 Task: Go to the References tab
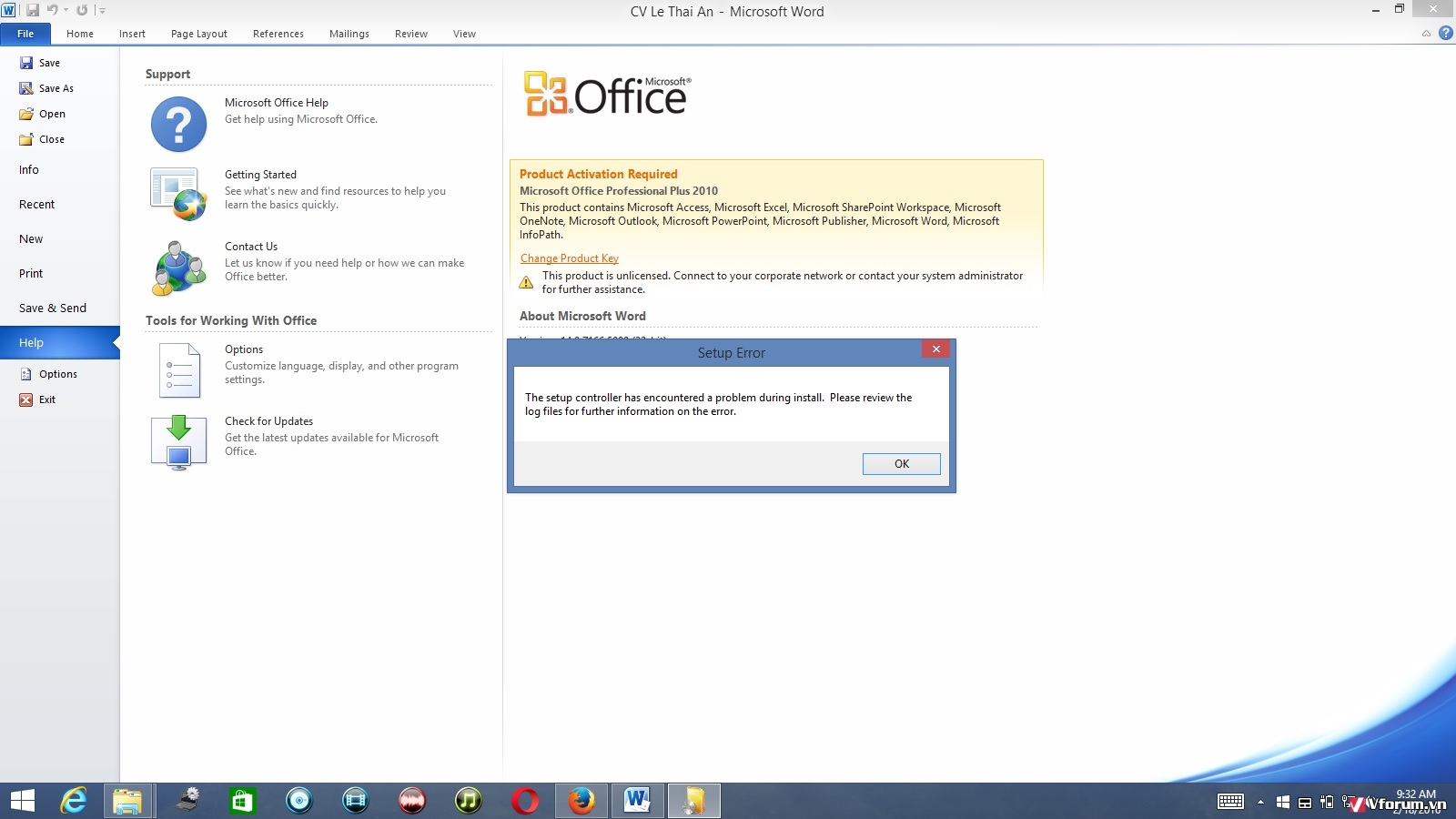[278, 34]
